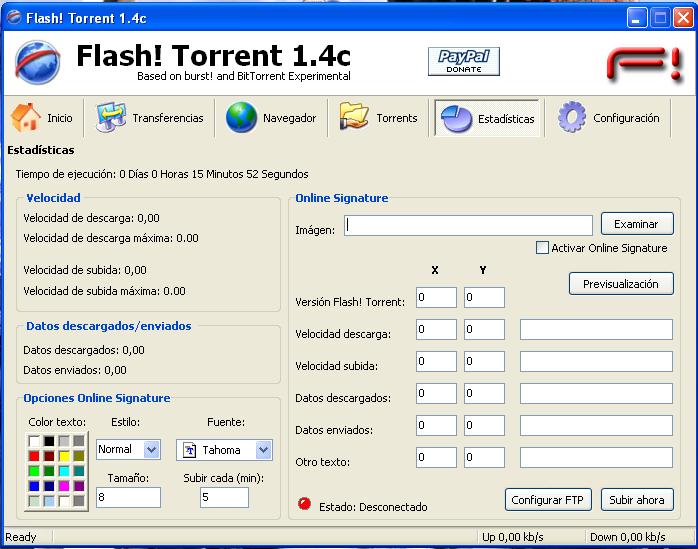The width and height of the screenshot is (698, 549).
Task: Pick the cyan color swatch
Action: (x=64, y=471)
